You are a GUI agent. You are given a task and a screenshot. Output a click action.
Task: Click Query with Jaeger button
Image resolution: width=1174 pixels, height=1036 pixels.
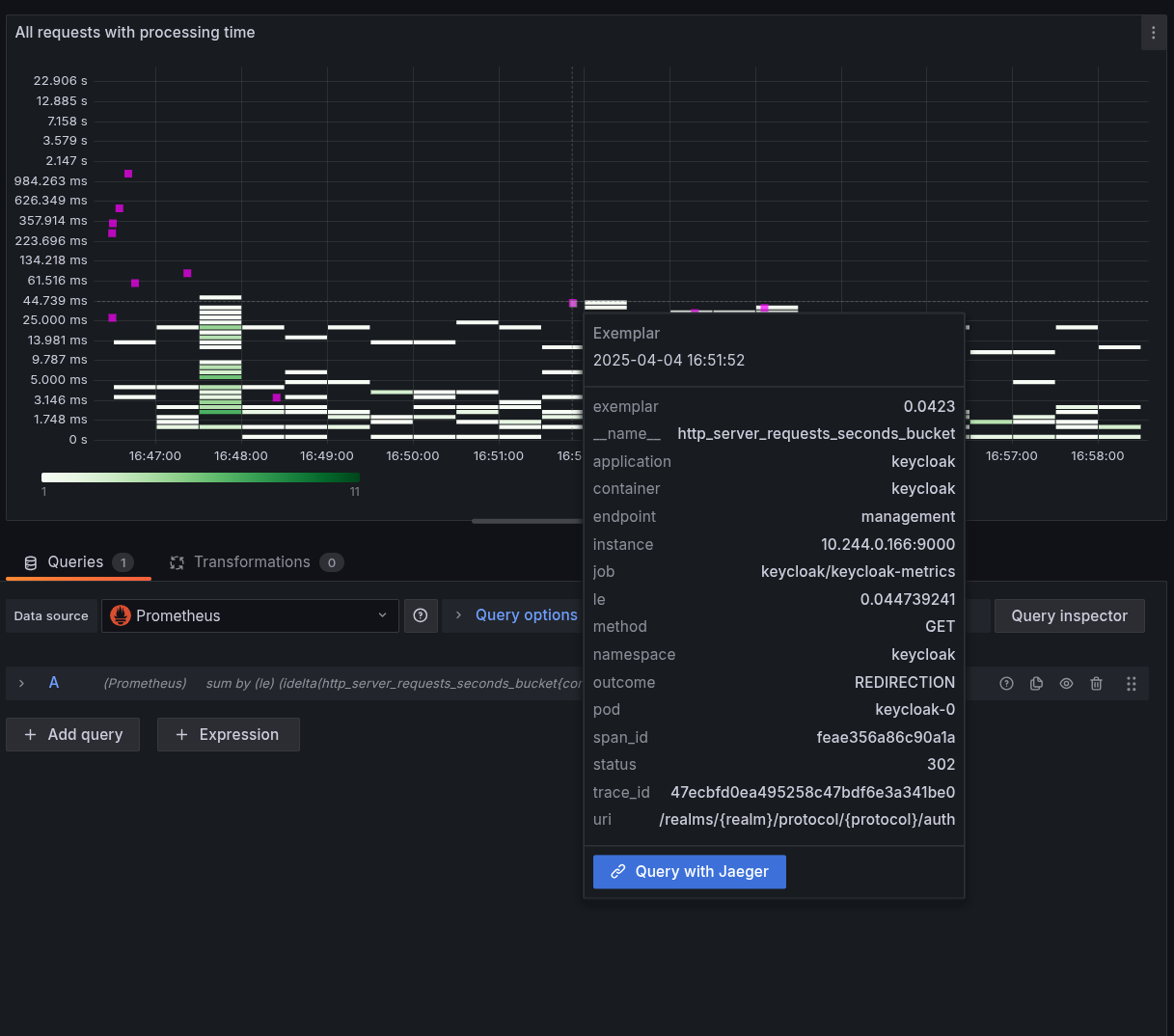[689, 872]
